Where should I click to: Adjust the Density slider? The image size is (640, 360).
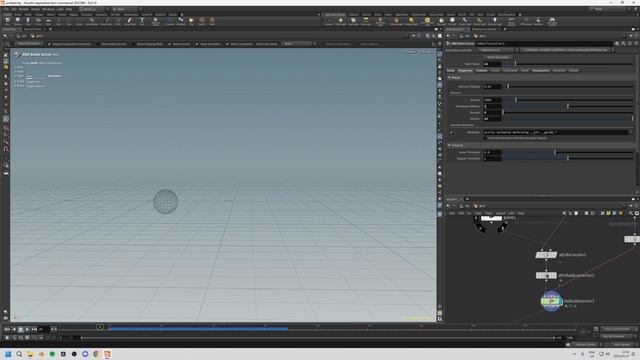pos(568,100)
